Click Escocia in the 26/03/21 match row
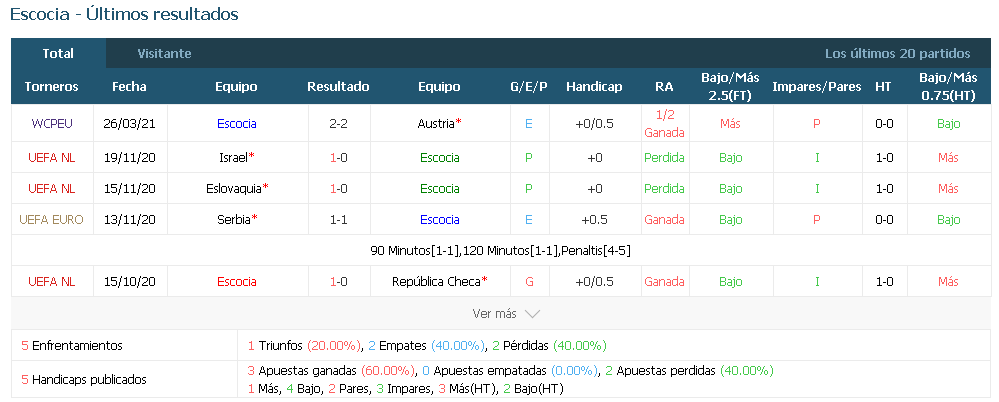The image size is (999, 402). (236, 124)
